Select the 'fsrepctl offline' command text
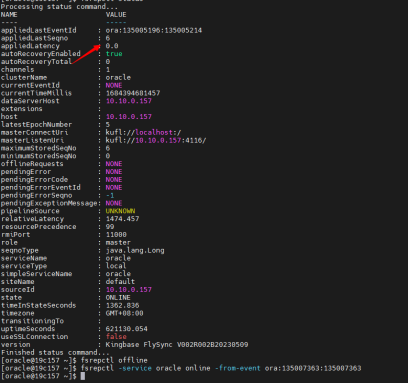The width and height of the screenshot is (408, 383). pyautogui.click(x=114, y=360)
